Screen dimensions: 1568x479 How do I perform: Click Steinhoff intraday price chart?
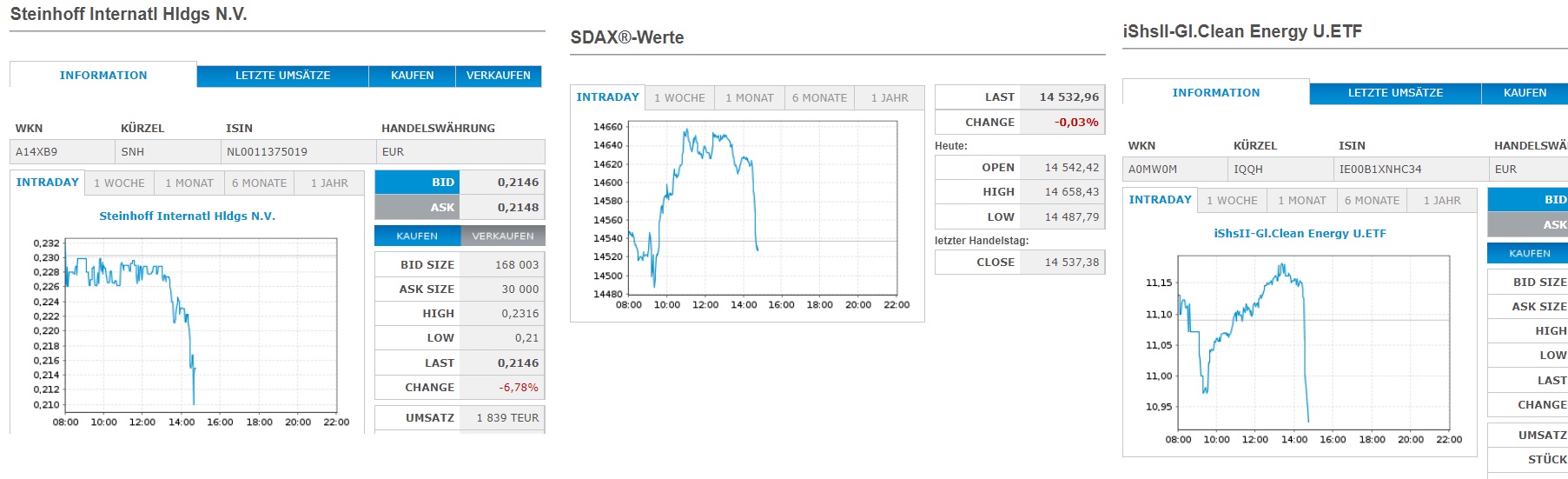click(x=201, y=325)
